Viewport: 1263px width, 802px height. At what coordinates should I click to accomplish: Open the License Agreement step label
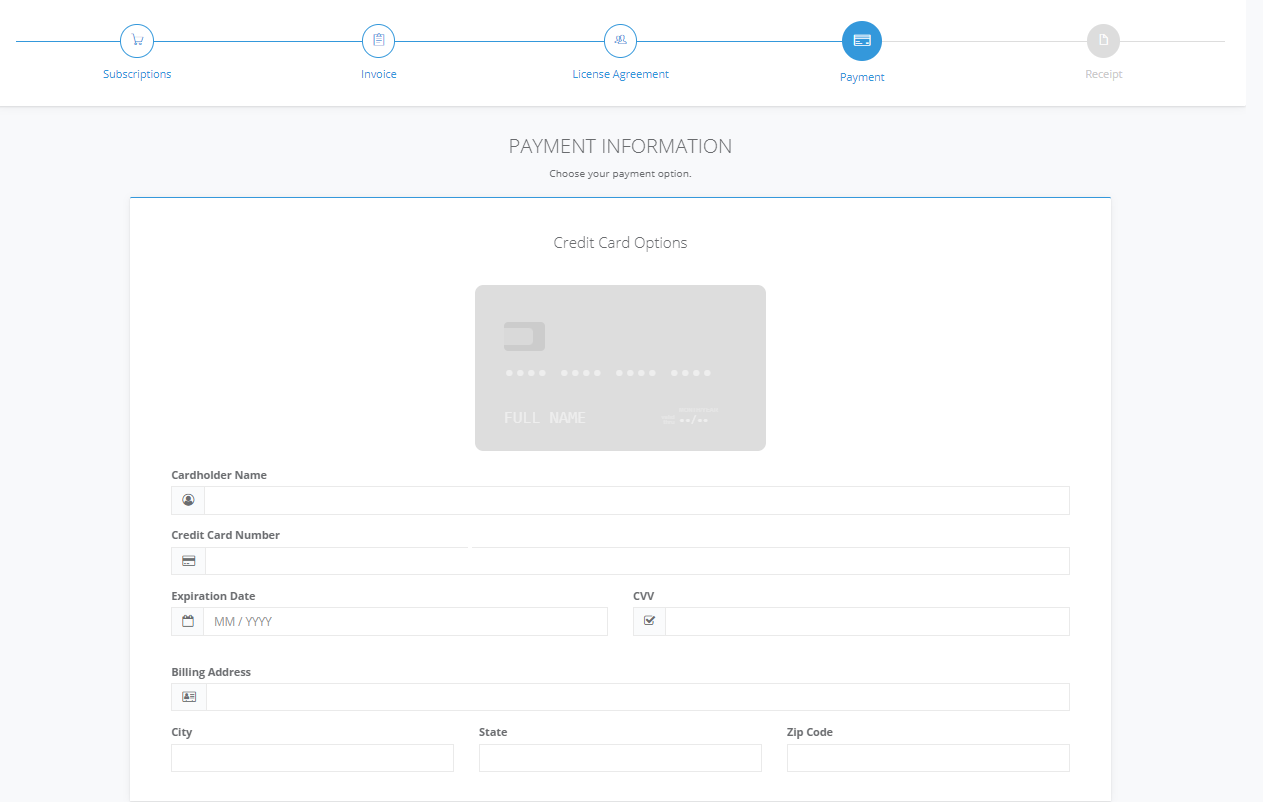pos(620,74)
